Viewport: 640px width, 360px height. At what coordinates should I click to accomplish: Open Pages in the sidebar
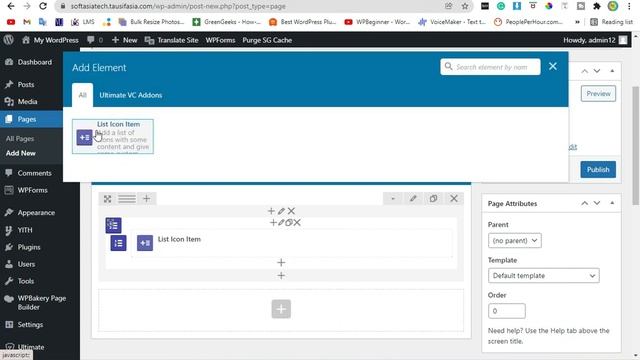tap(27, 119)
